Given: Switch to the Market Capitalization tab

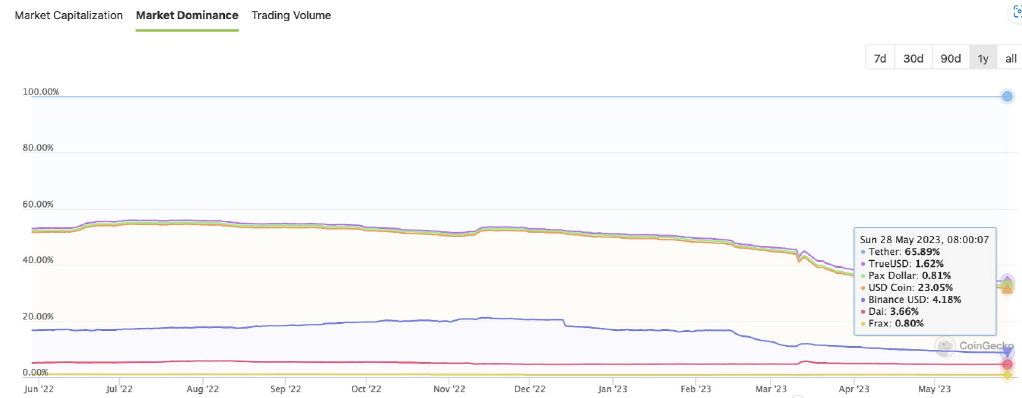Looking at the screenshot, I should tap(68, 15).
